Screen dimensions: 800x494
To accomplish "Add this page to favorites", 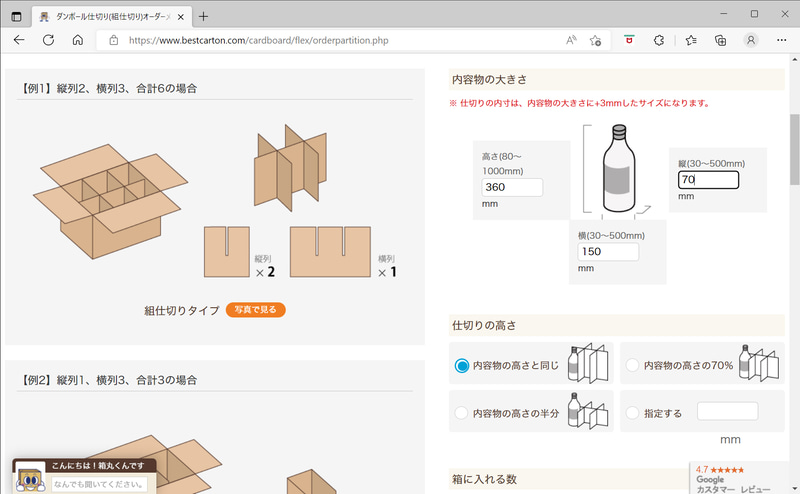I will (596, 41).
